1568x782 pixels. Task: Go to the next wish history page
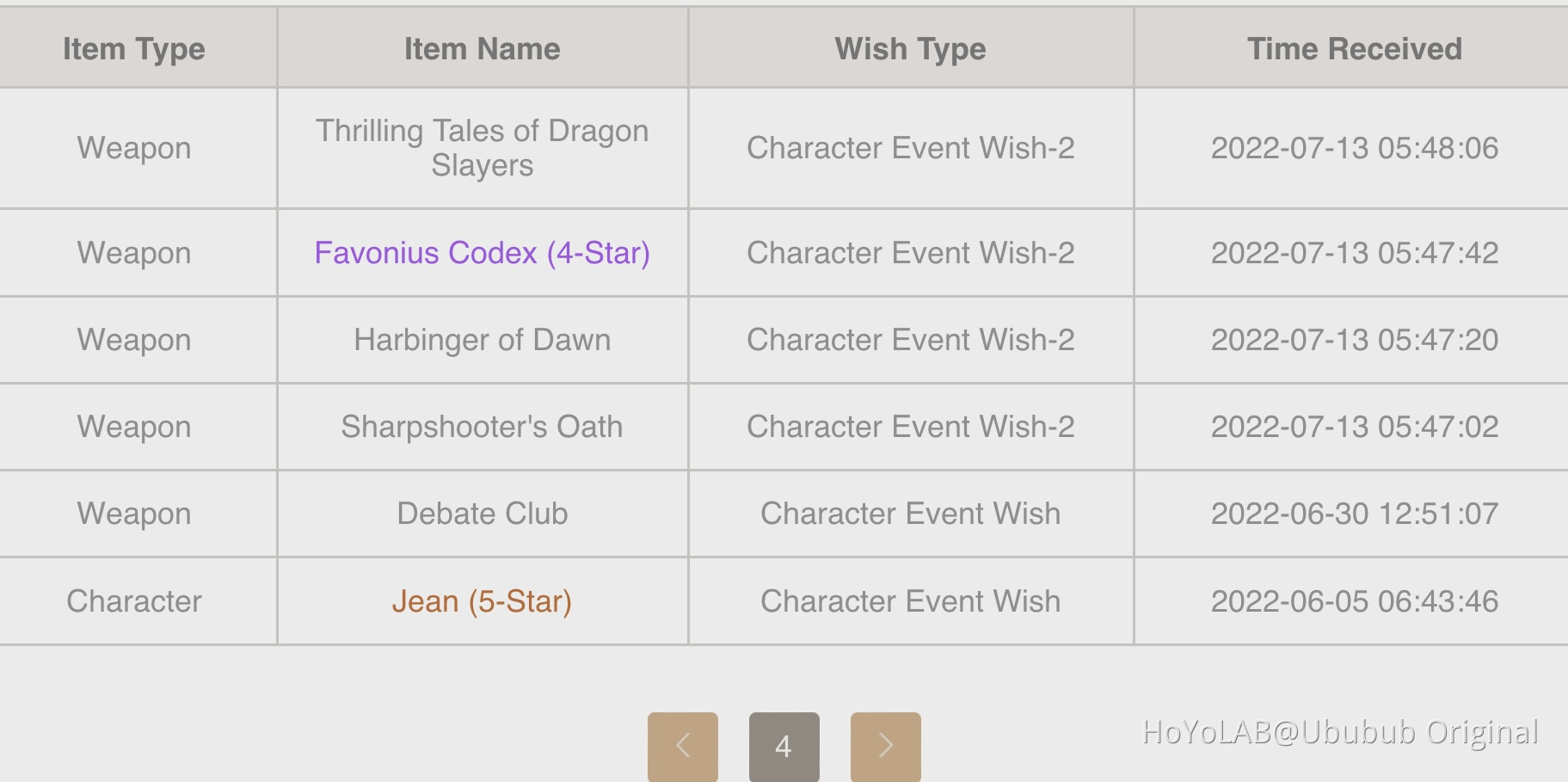pos(885,745)
